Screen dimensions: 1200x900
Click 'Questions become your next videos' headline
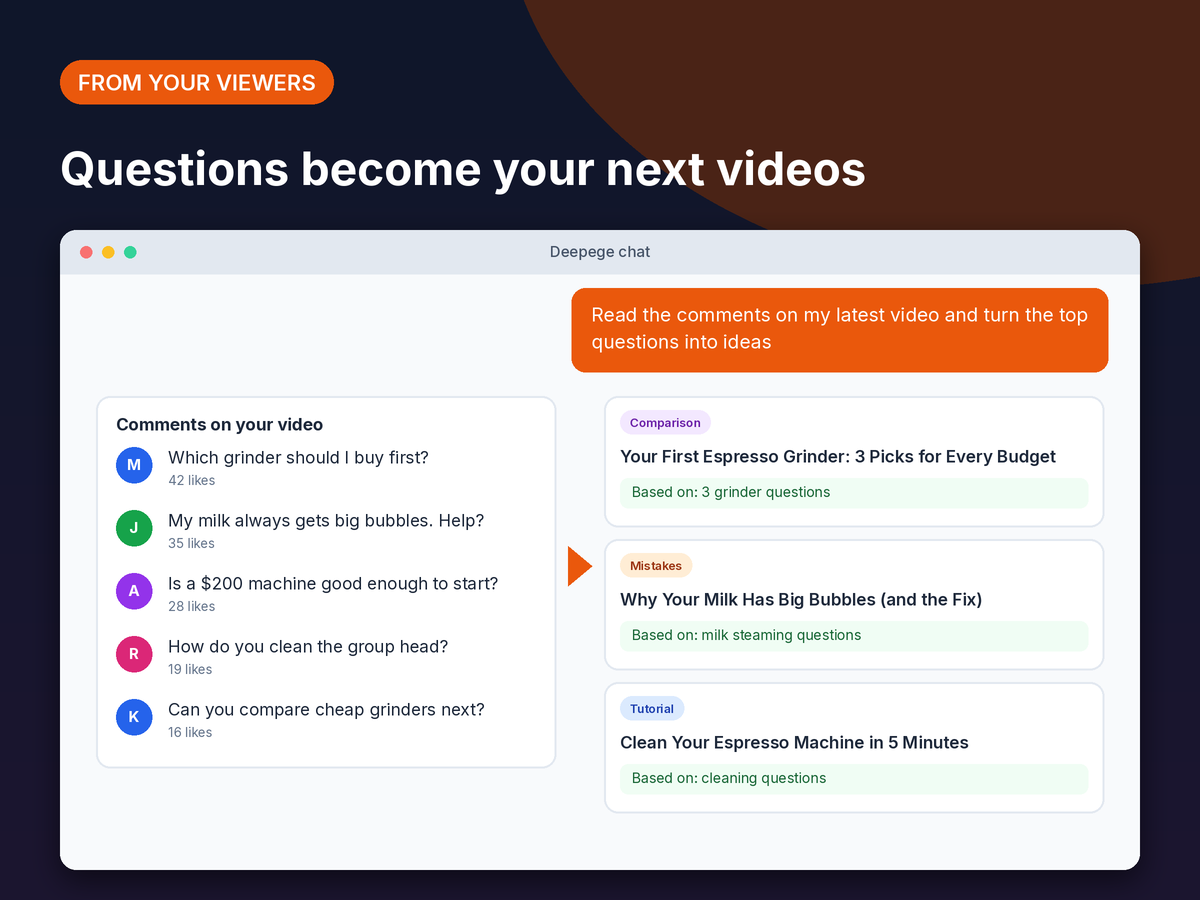pyautogui.click(x=463, y=169)
